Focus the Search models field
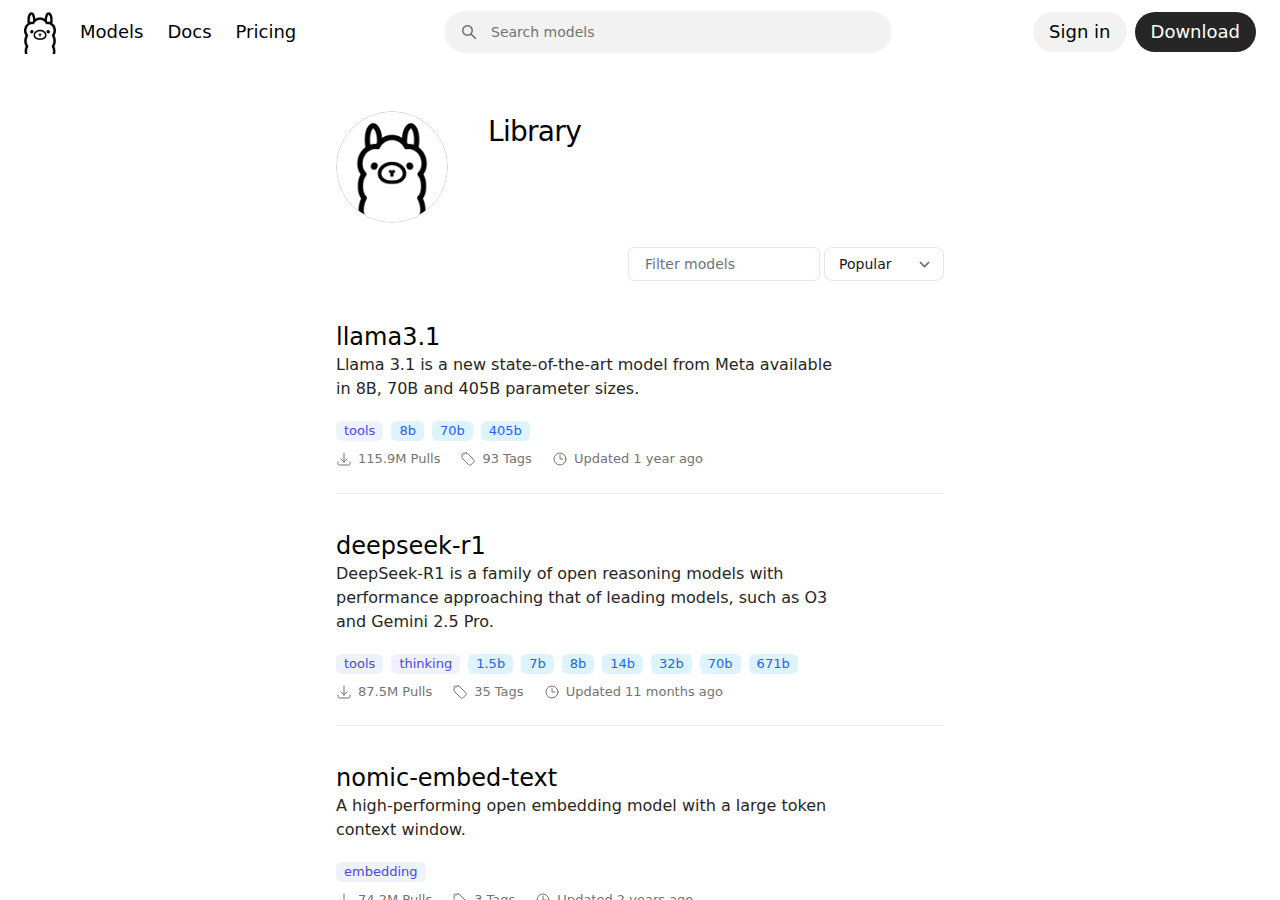Viewport: 1280px width, 900px height. click(668, 32)
